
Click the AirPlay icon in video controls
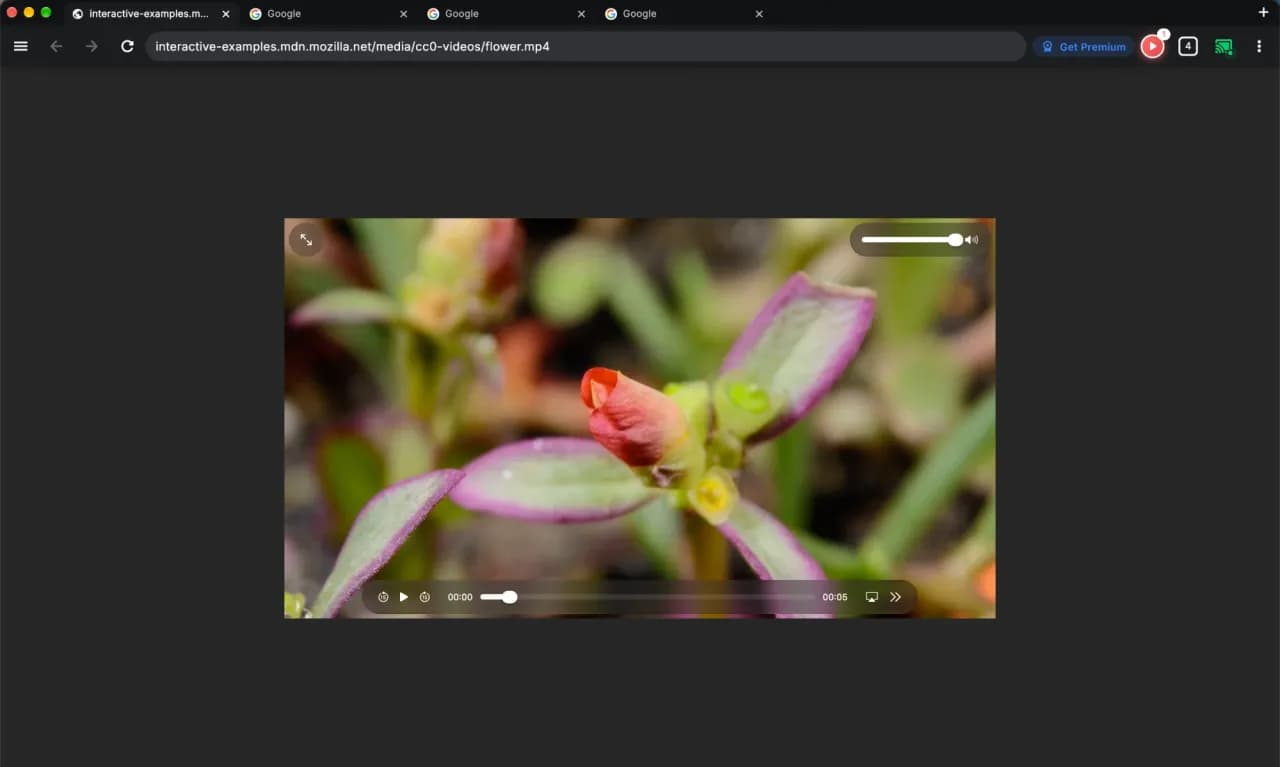871,597
